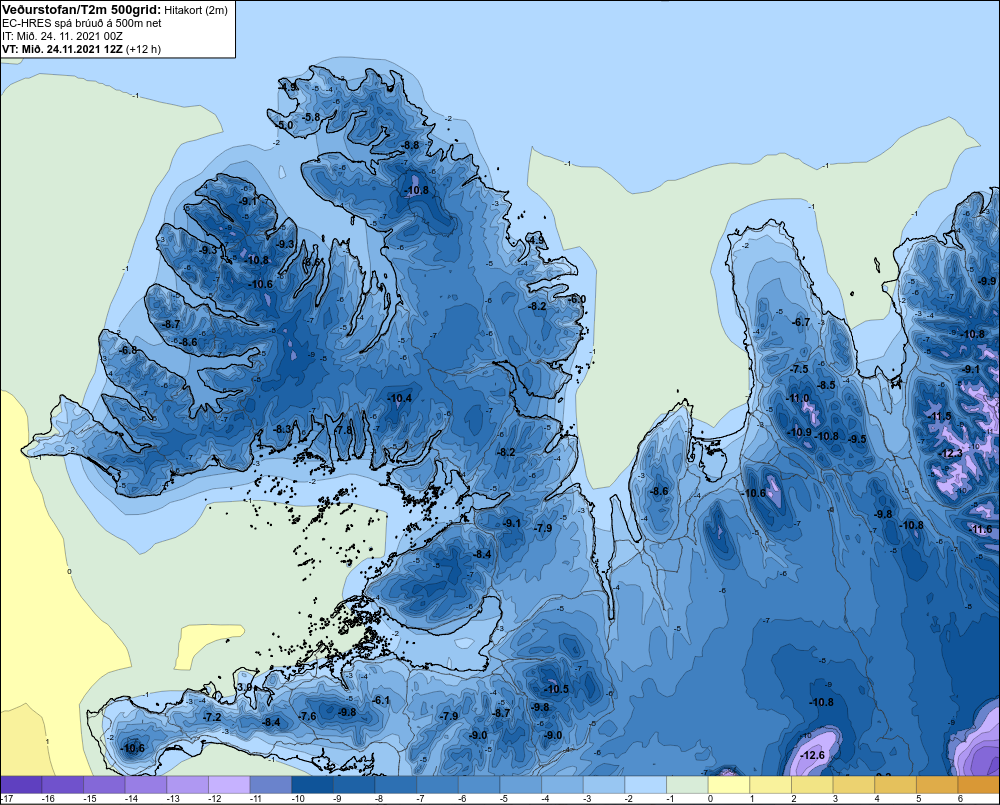Click the "Hitakort (2m)" label in header
Image resolution: width=1000 pixels, height=805 pixels.
(x=195, y=10)
